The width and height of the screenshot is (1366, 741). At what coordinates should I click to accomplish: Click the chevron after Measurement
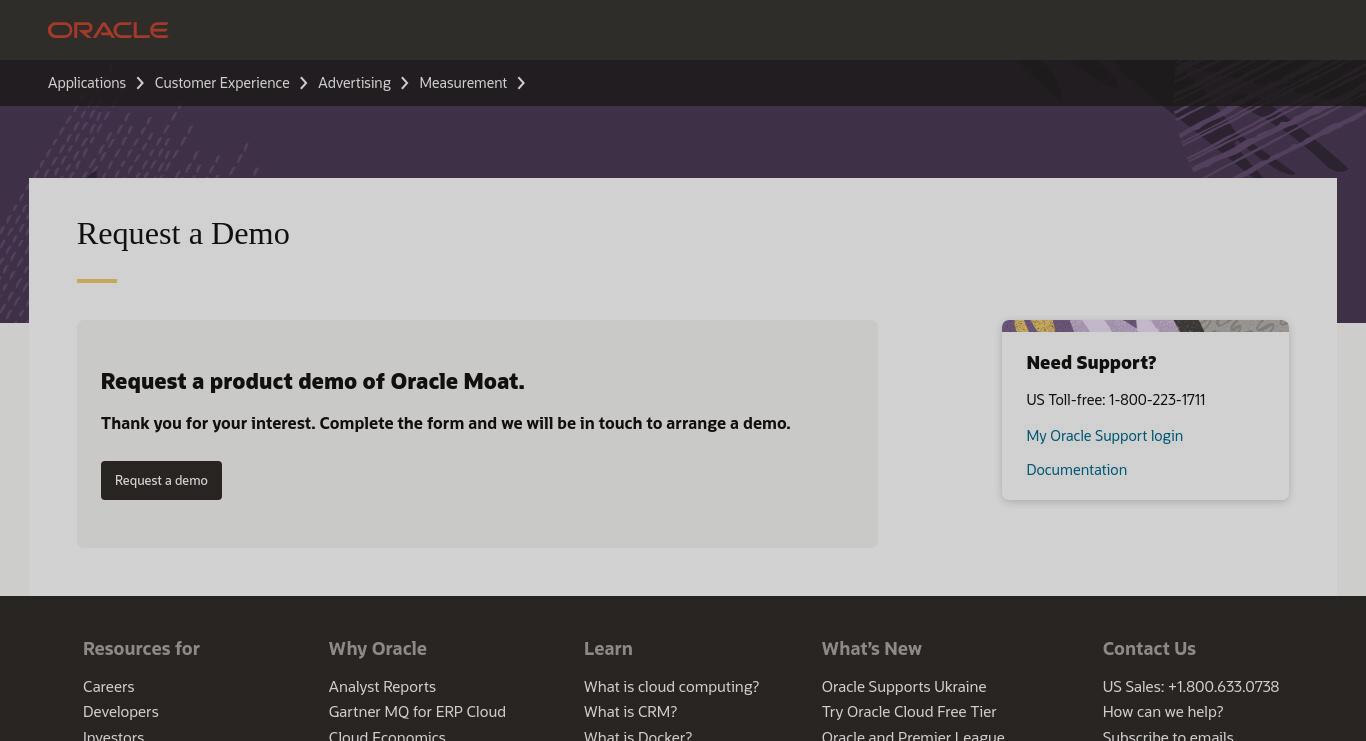point(521,83)
